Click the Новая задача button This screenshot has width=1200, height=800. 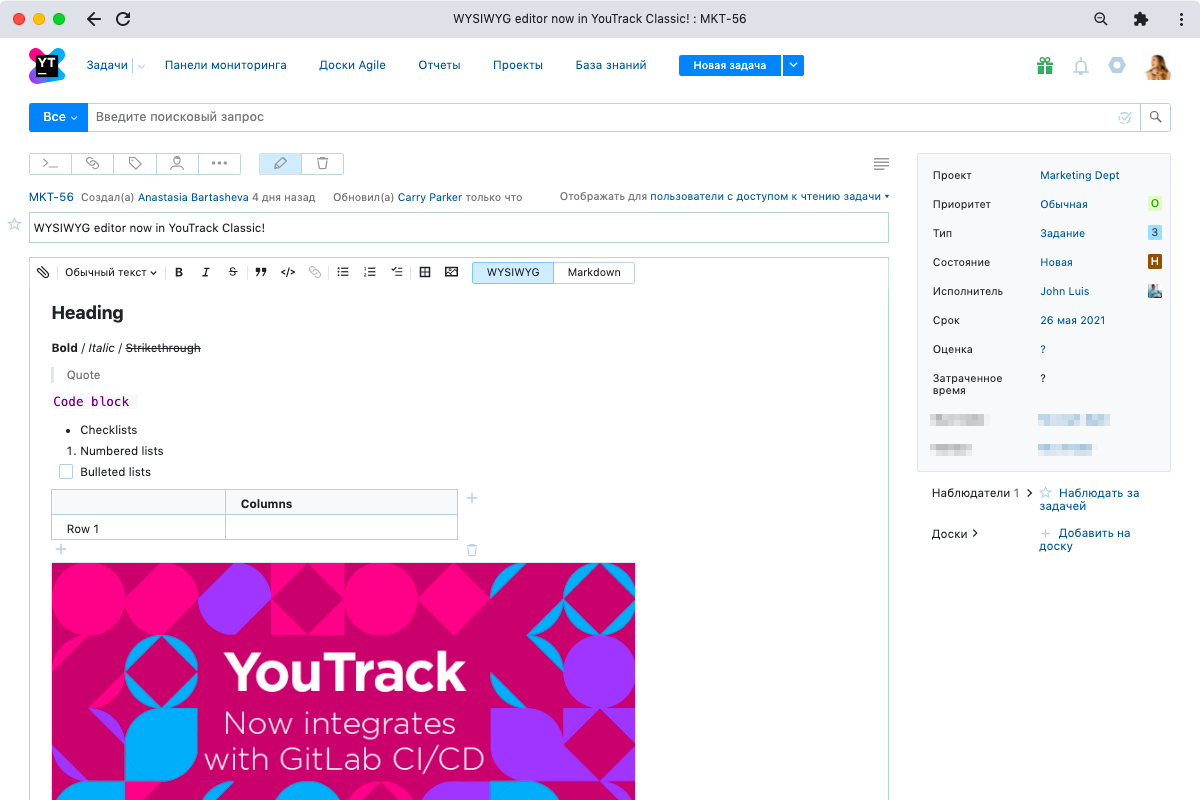(x=730, y=65)
